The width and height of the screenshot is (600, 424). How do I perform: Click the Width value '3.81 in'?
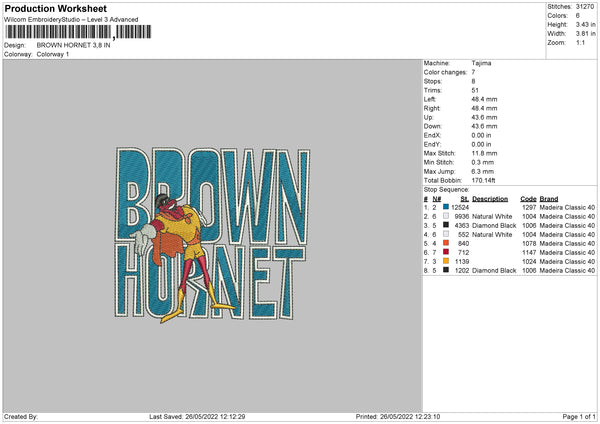coord(585,34)
